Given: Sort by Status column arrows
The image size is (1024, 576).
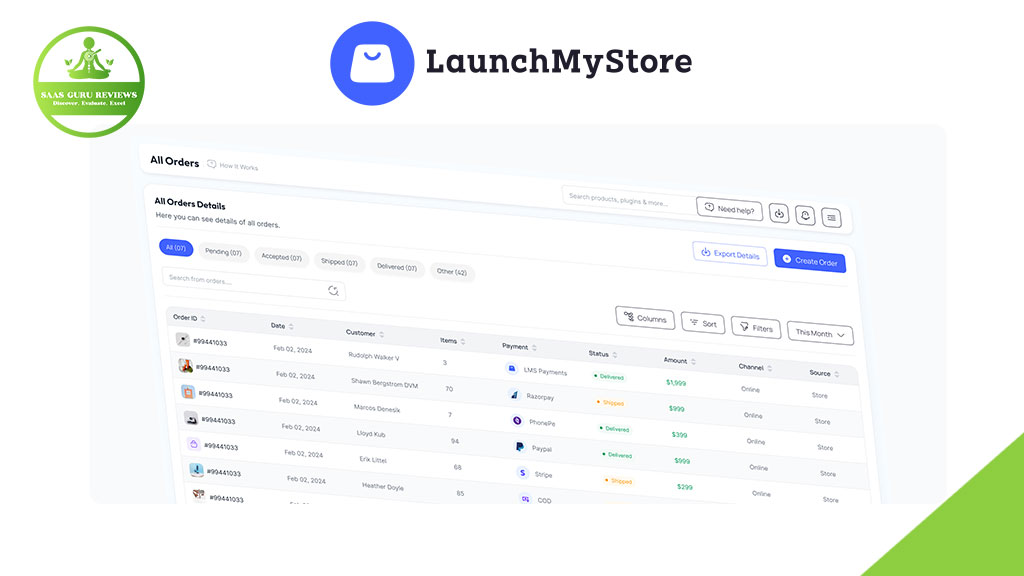Looking at the screenshot, I should pos(615,355).
